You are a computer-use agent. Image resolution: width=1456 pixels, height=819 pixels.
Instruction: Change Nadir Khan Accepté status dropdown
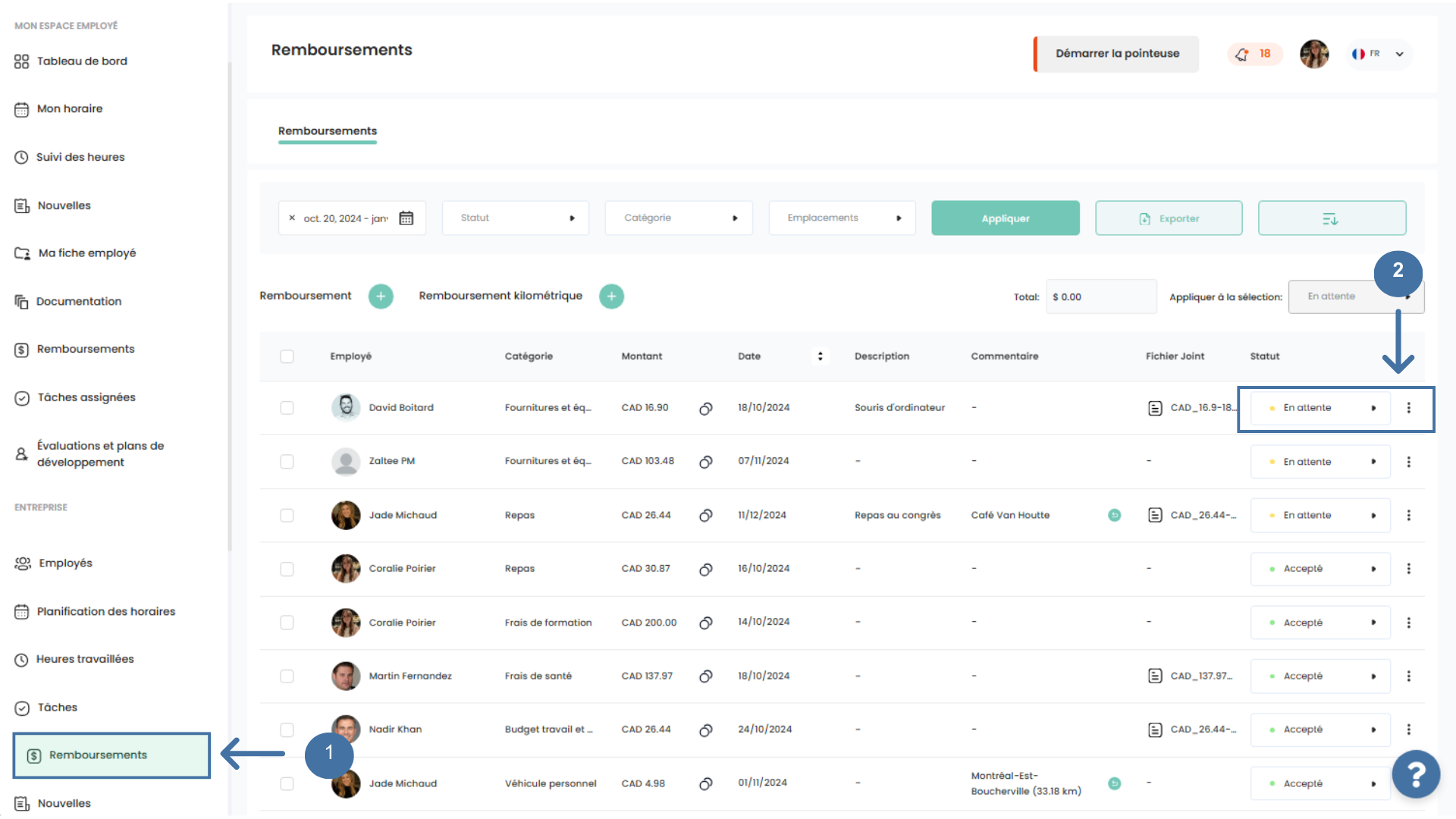coord(1320,730)
